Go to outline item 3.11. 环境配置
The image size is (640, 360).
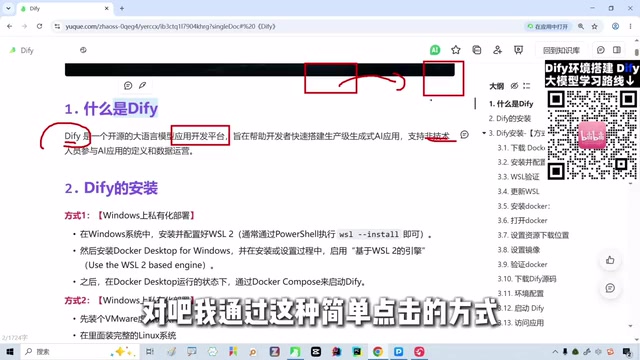520,293
